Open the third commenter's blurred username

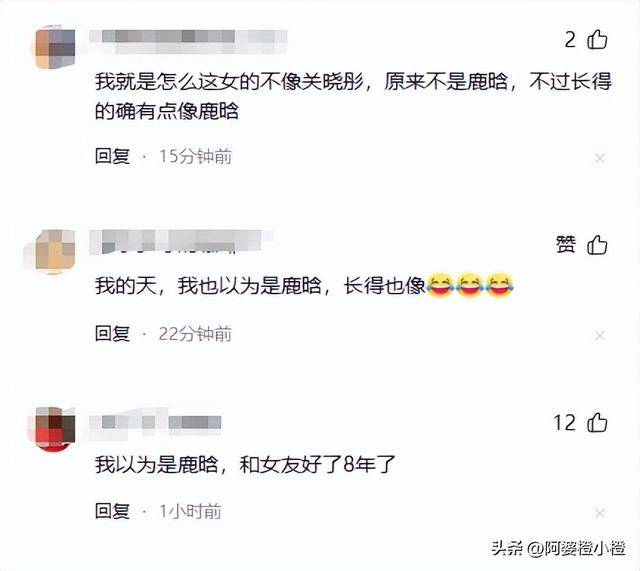tap(156, 422)
